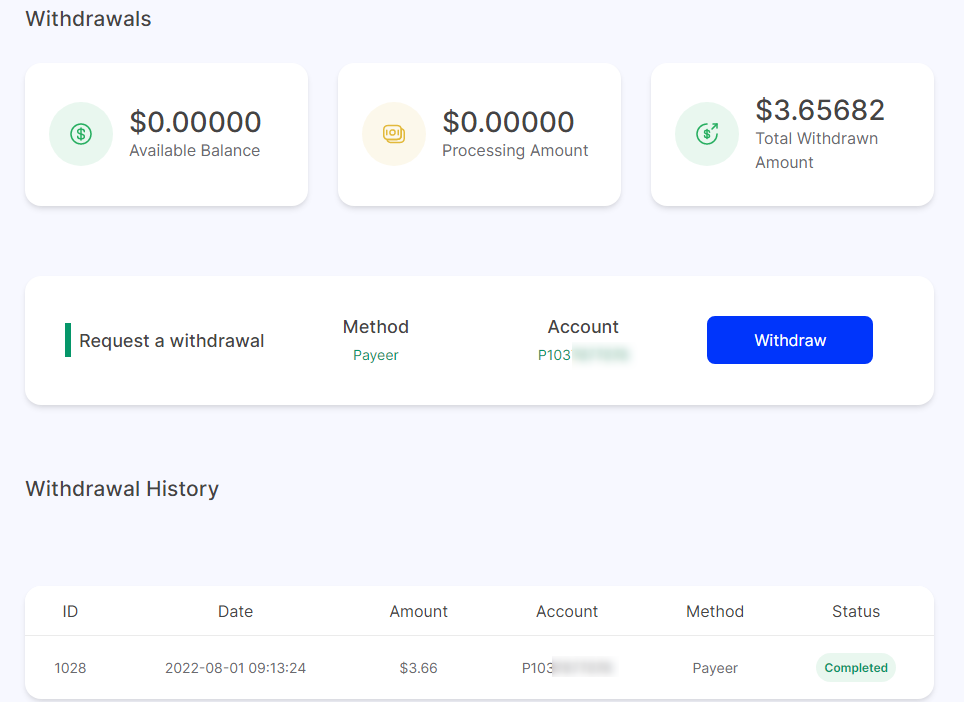The width and height of the screenshot is (964, 702).
Task: Click the yellow Processing Amount cash icon
Action: (394, 134)
